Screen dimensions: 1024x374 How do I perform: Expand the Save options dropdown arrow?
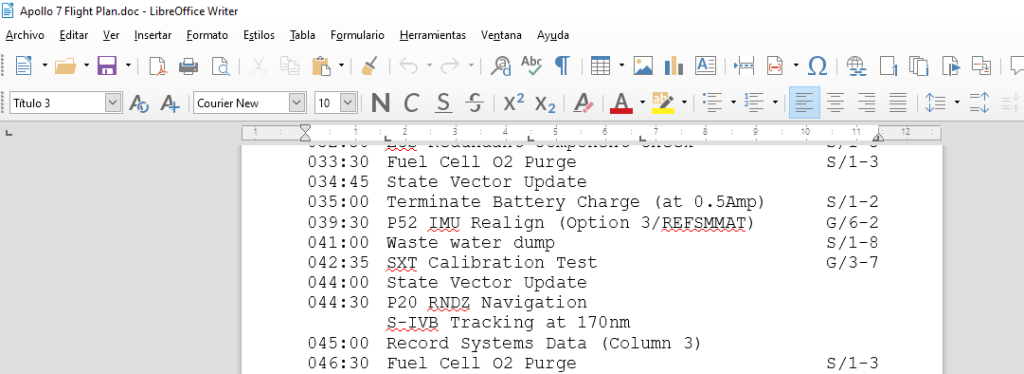(128, 65)
